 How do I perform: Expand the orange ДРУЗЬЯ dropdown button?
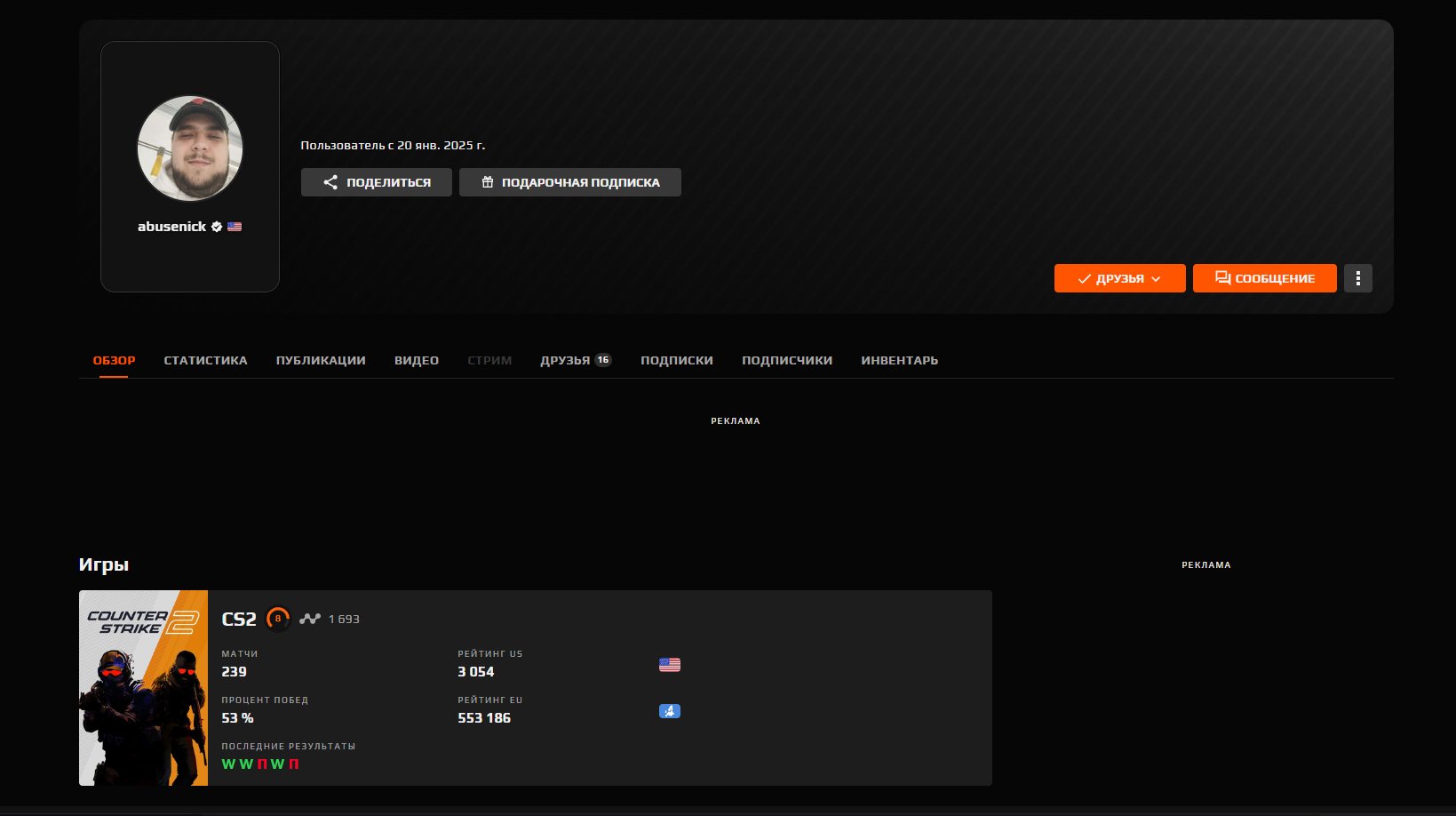[x=1119, y=278]
